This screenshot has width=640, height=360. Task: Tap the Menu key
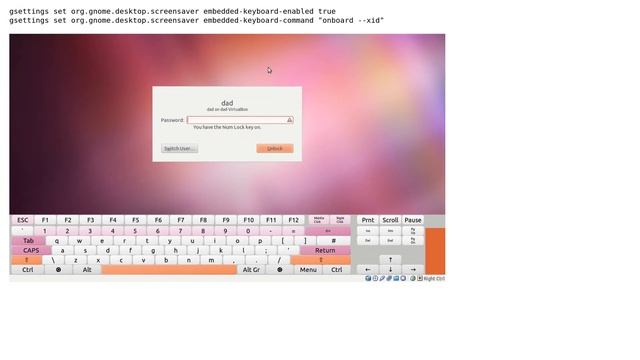pyautogui.click(x=308, y=270)
